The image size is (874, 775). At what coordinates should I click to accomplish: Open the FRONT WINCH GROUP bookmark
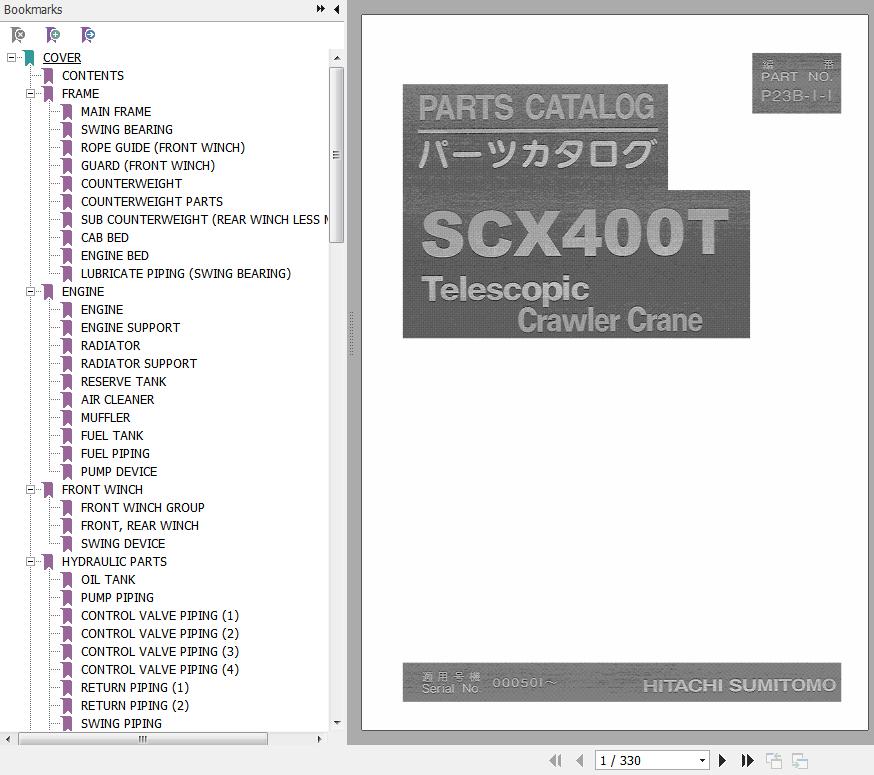142,508
